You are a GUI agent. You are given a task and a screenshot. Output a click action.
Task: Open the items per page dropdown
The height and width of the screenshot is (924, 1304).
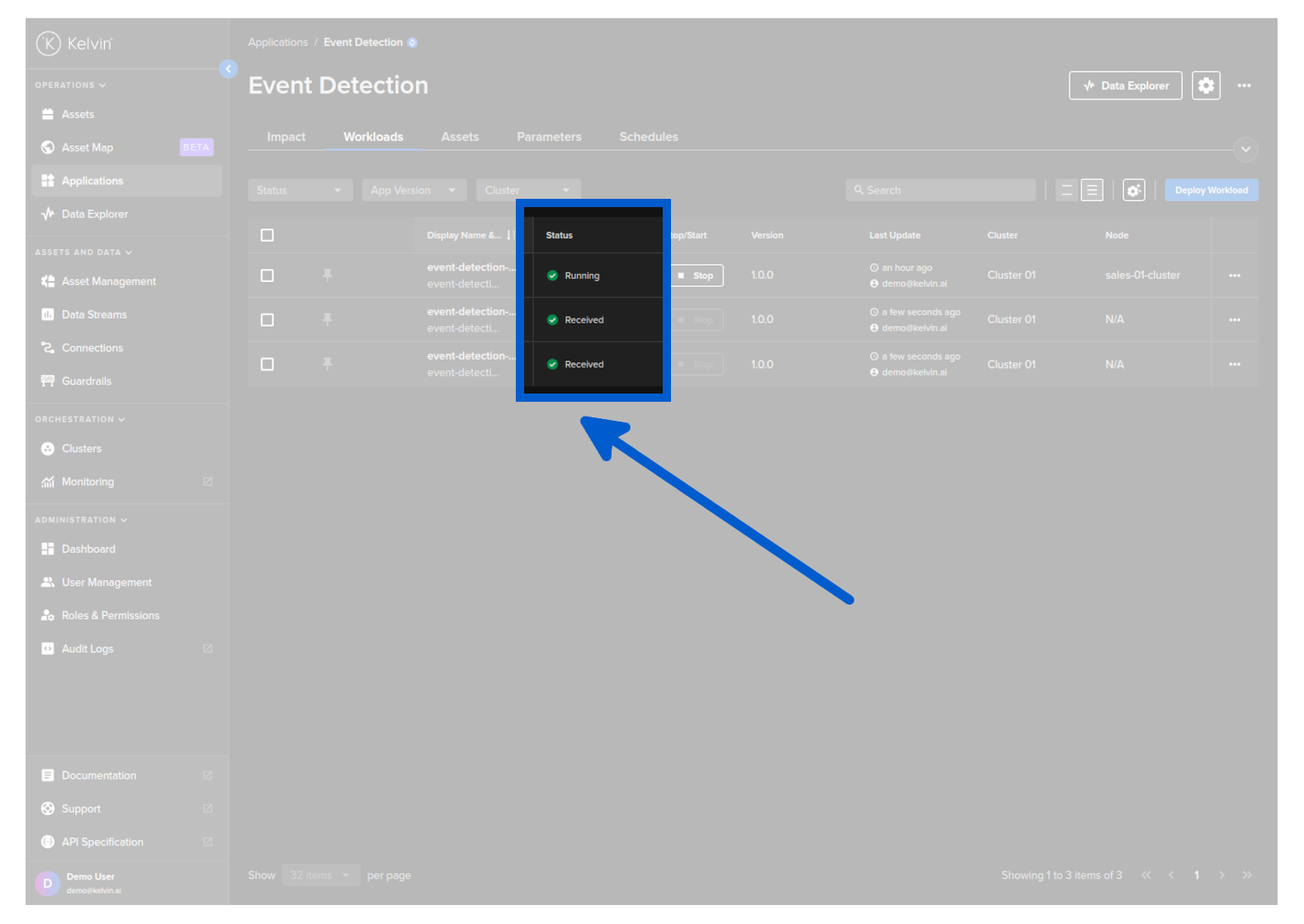[x=320, y=875]
